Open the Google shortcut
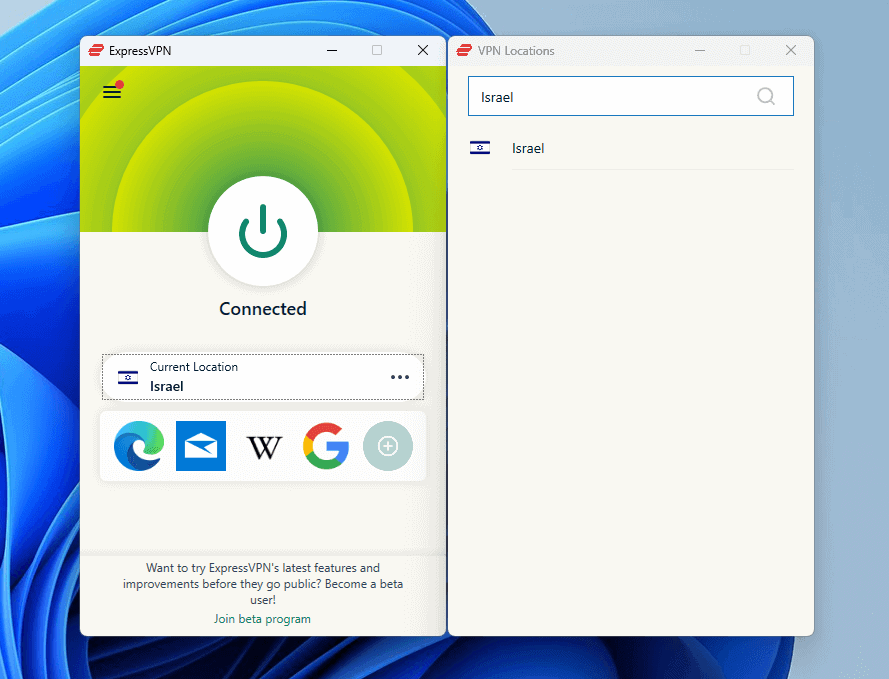This screenshot has height=679, width=889. [326, 446]
